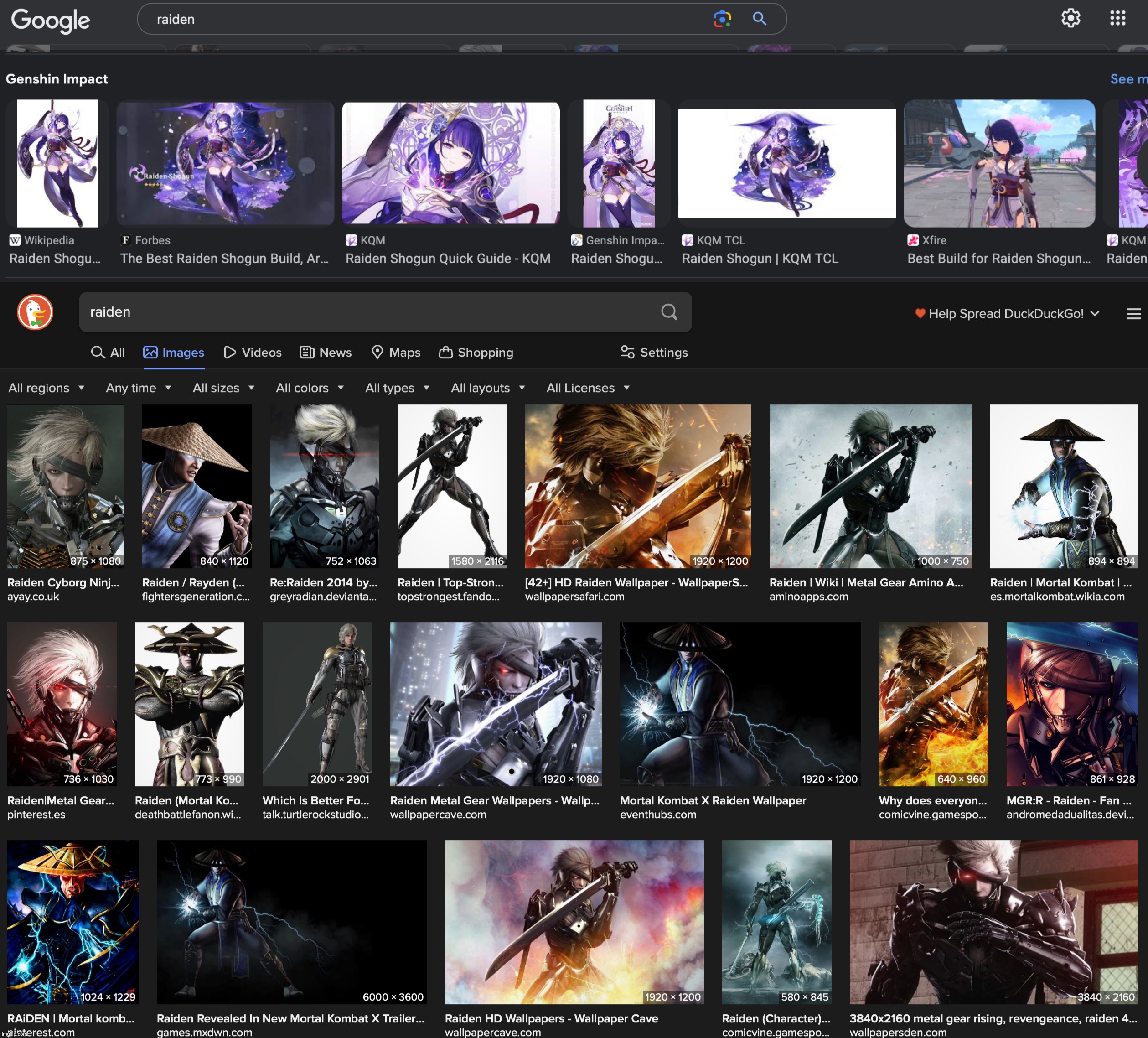Open Best Build for Raiden Shogun Xfire link
The height and width of the screenshot is (1038, 1148).
point(999,259)
